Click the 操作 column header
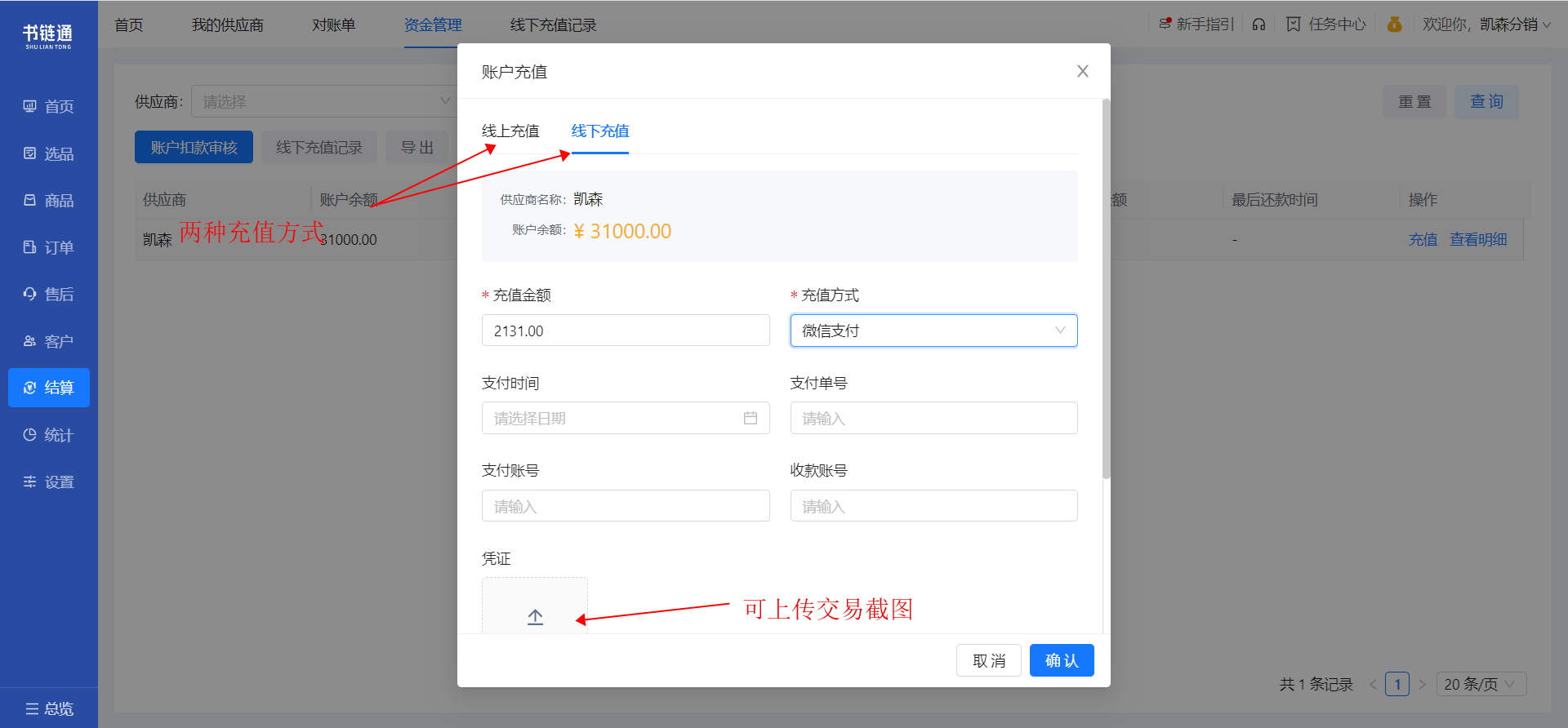Image resolution: width=1568 pixels, height=728 pixels. [x=1423, y=200]
